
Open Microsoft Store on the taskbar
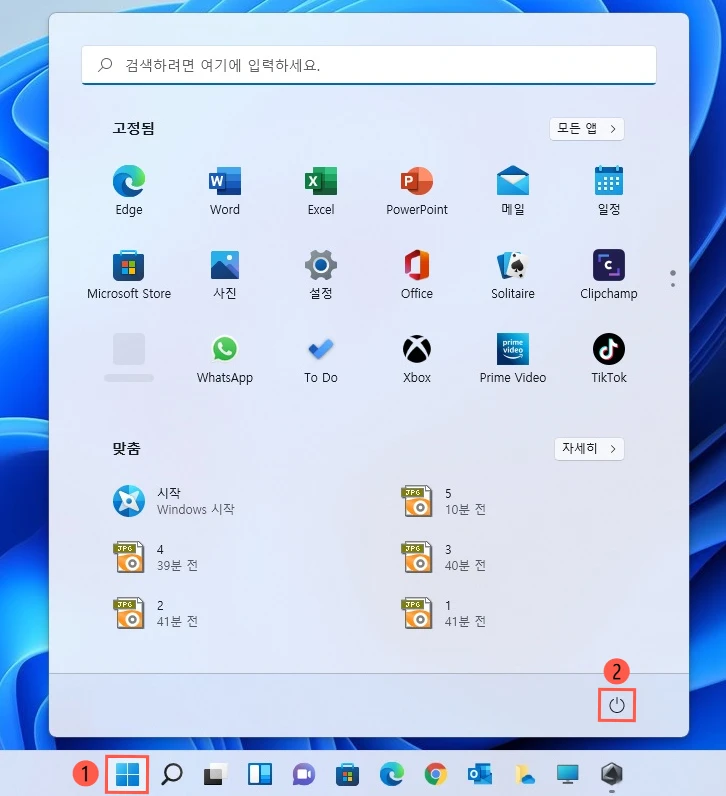pyautogui.click(x=347, y=774)
